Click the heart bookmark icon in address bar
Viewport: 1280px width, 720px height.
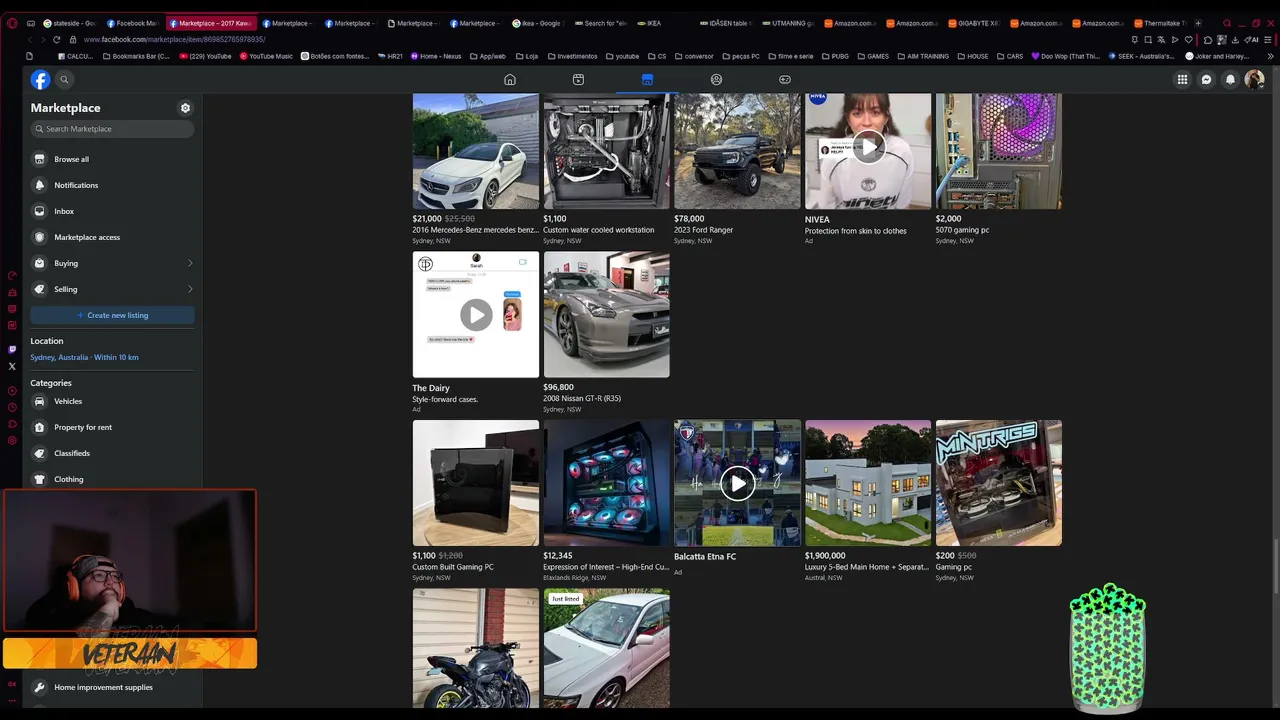pos(1189,39)
